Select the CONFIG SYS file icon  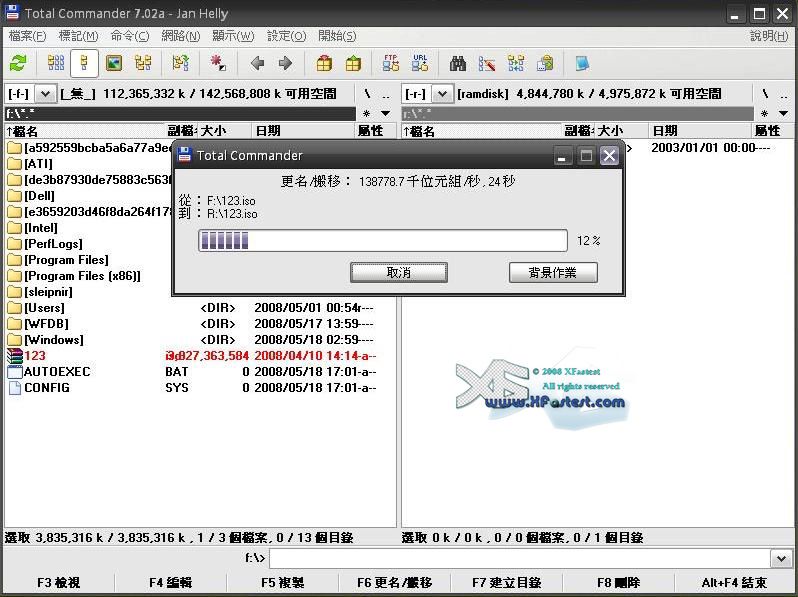click(x=15, y=388)
